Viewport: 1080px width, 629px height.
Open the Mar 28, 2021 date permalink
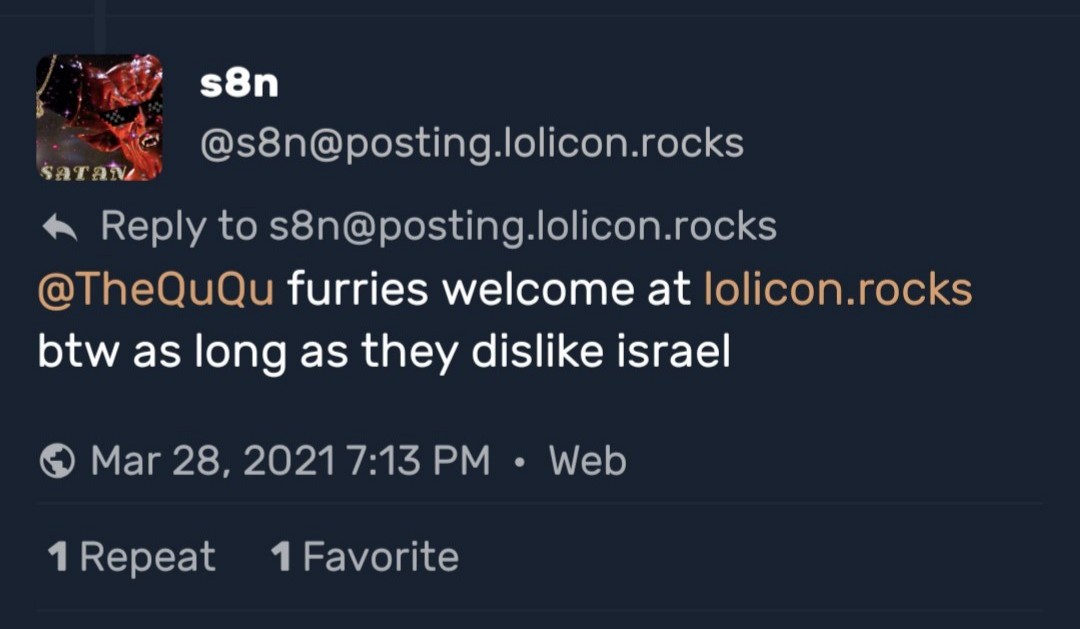tap(211, 461)
